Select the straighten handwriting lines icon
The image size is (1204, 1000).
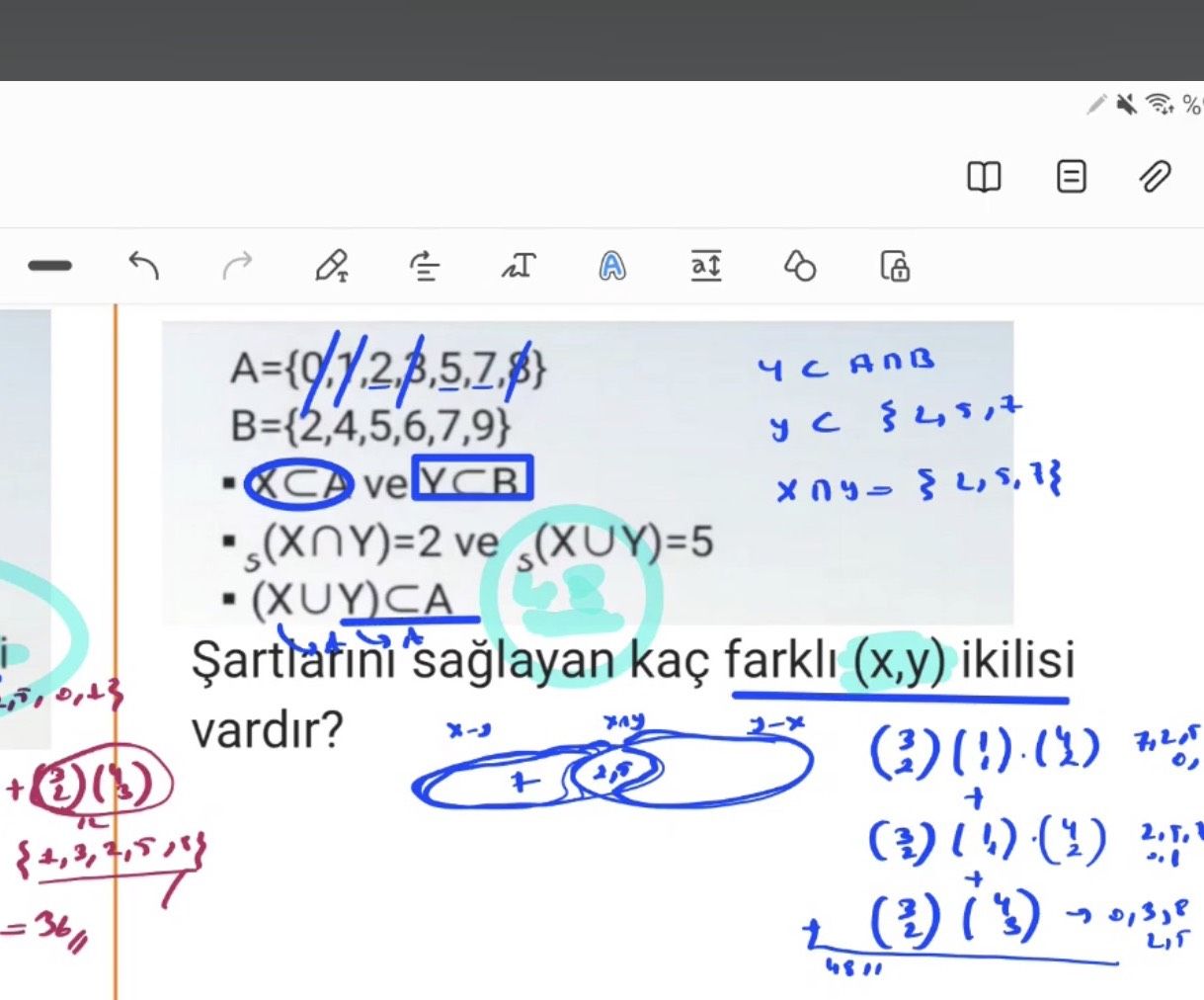coord(425,267)
